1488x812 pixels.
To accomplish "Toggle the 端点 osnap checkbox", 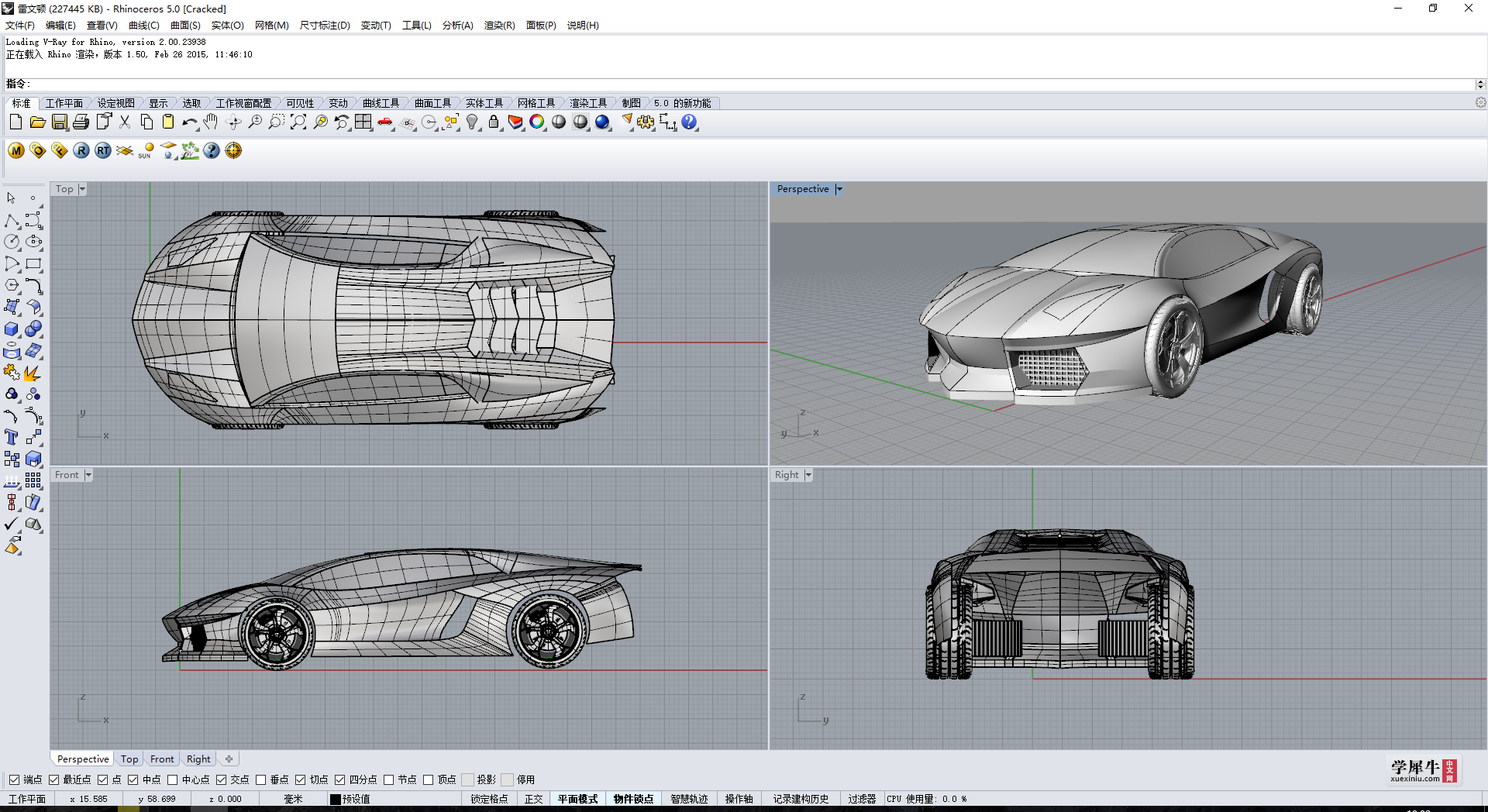I will (x=14, y=779).
